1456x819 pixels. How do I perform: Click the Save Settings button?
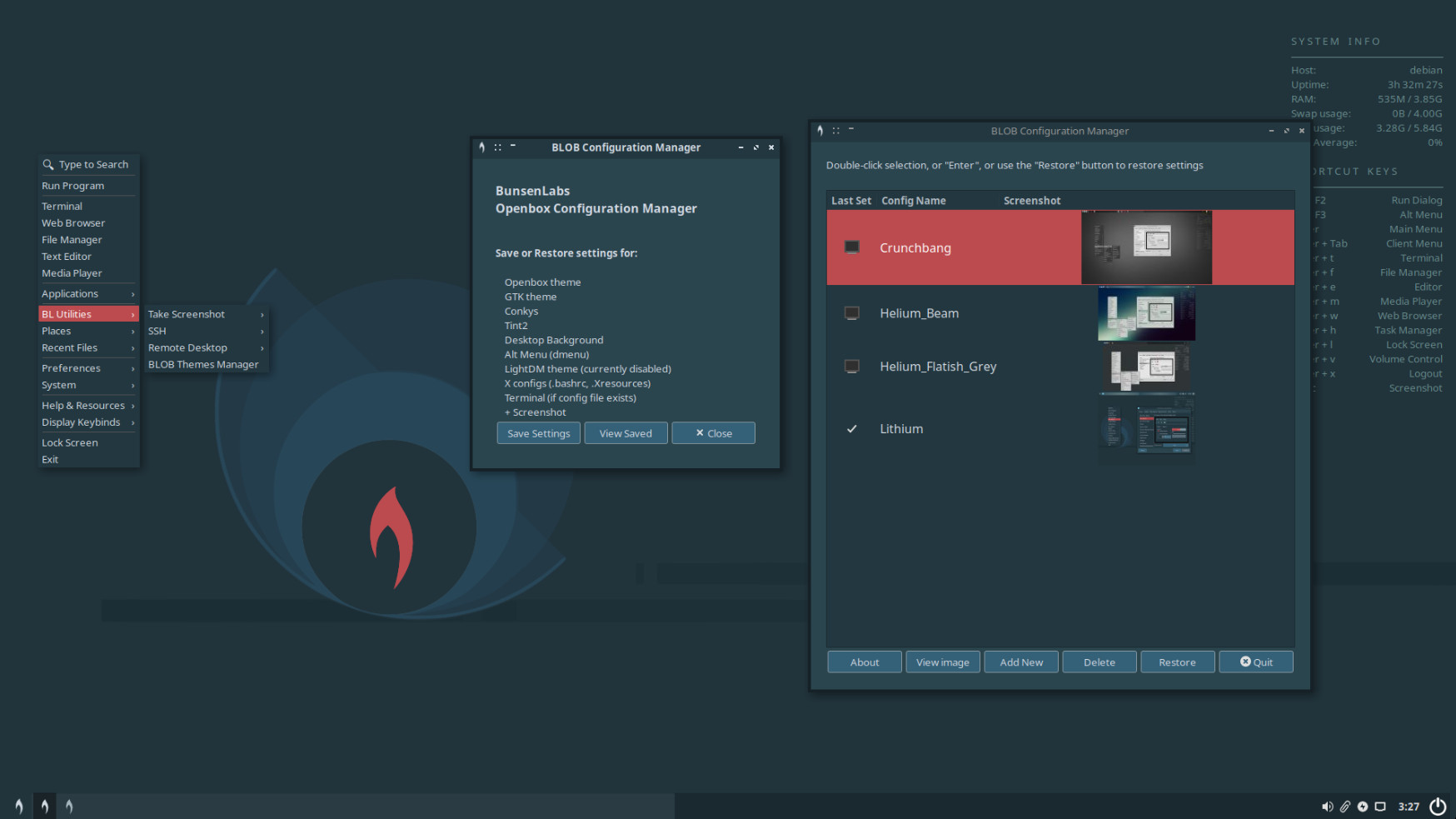[539, 433]
